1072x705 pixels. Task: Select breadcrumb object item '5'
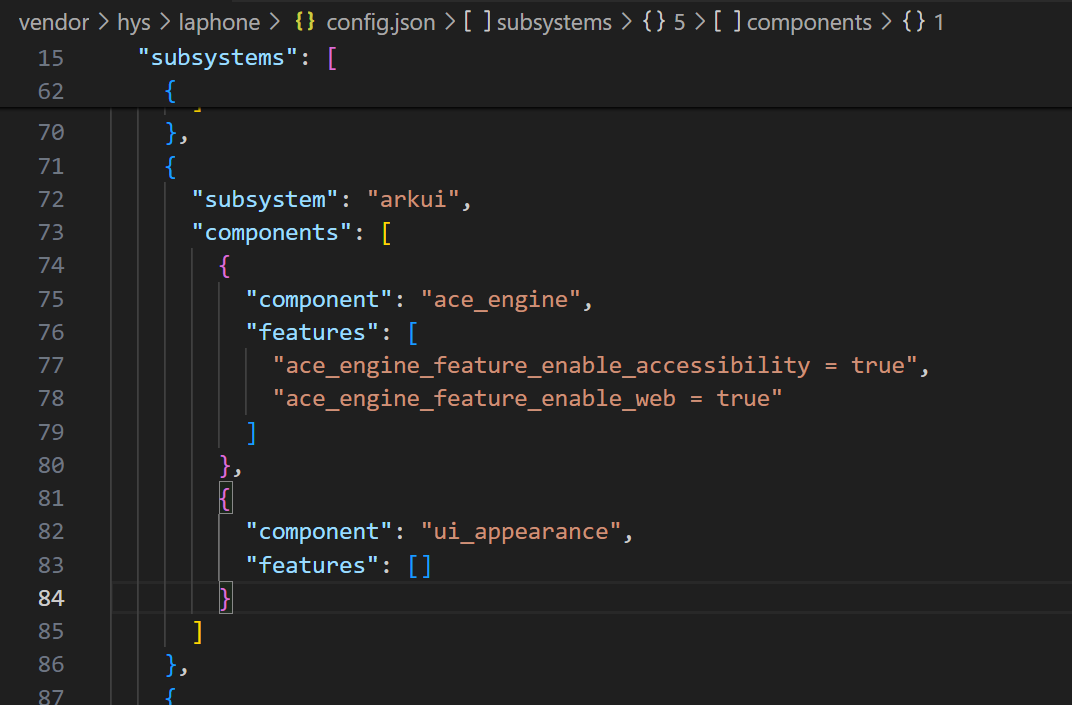click(679, 23)
